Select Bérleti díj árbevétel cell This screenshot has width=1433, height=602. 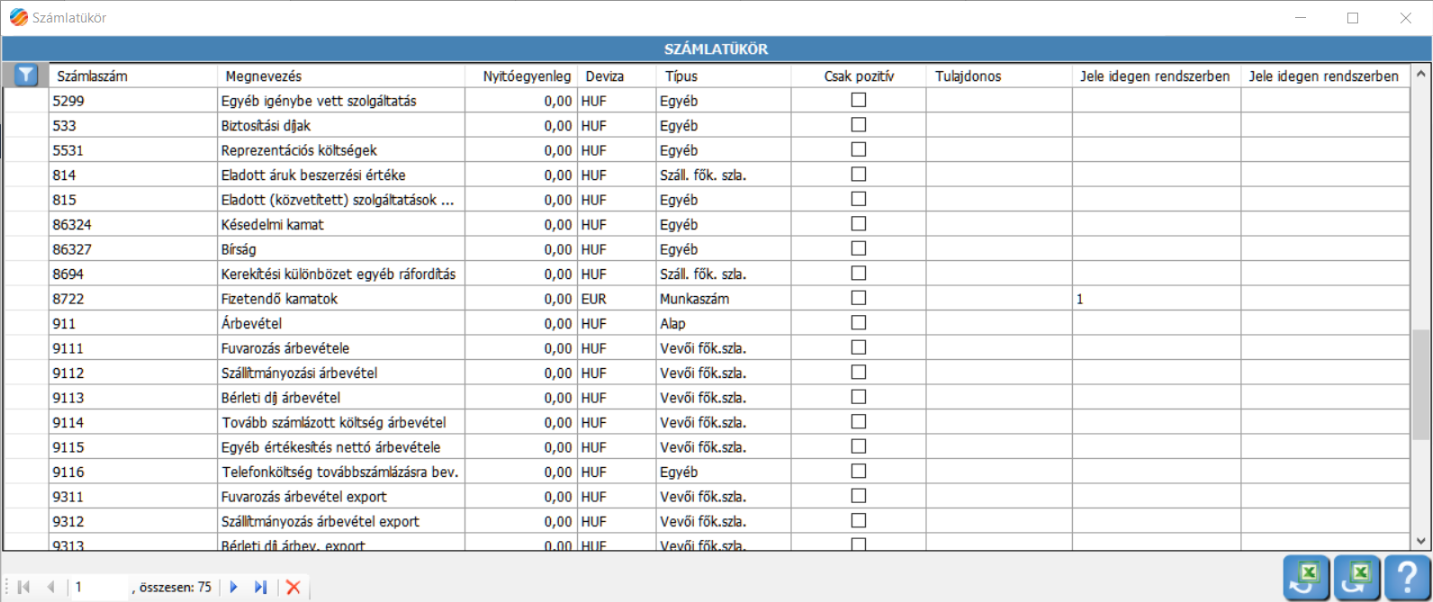341,397
